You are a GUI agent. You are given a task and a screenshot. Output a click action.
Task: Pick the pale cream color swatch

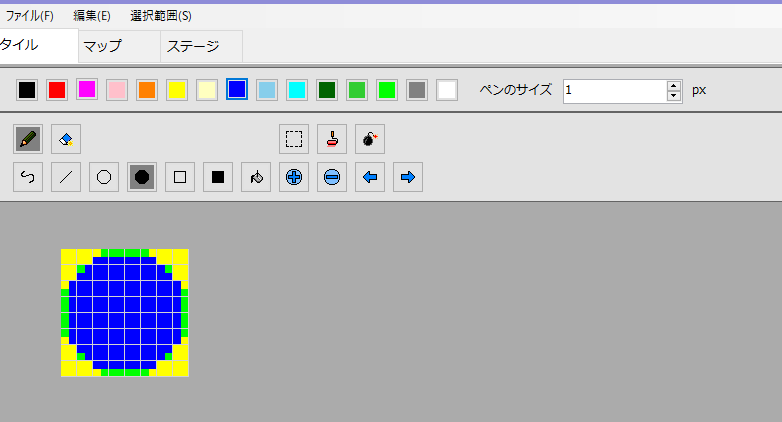(x=206, y=90)
